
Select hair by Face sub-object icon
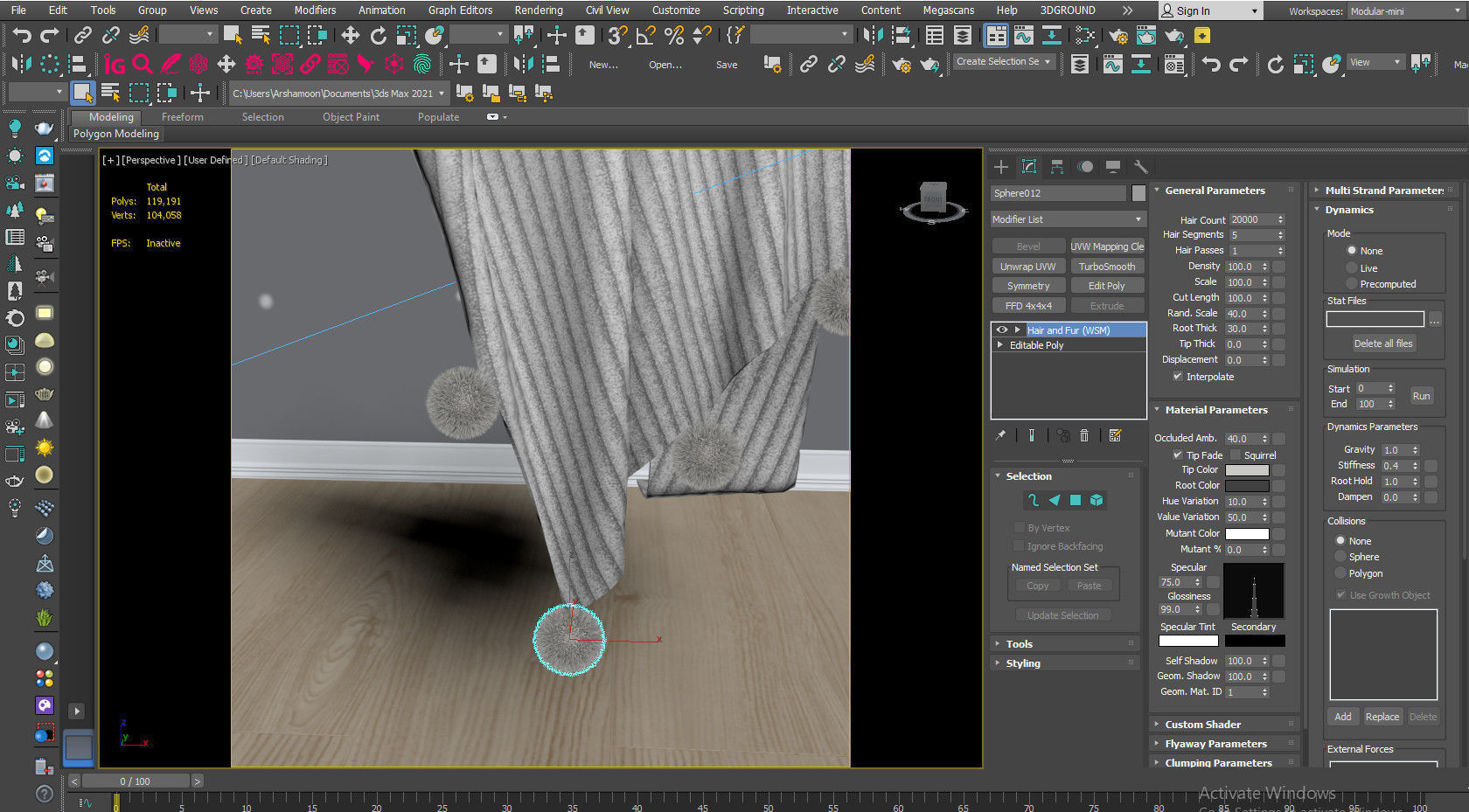click(x=1054, y=500)
